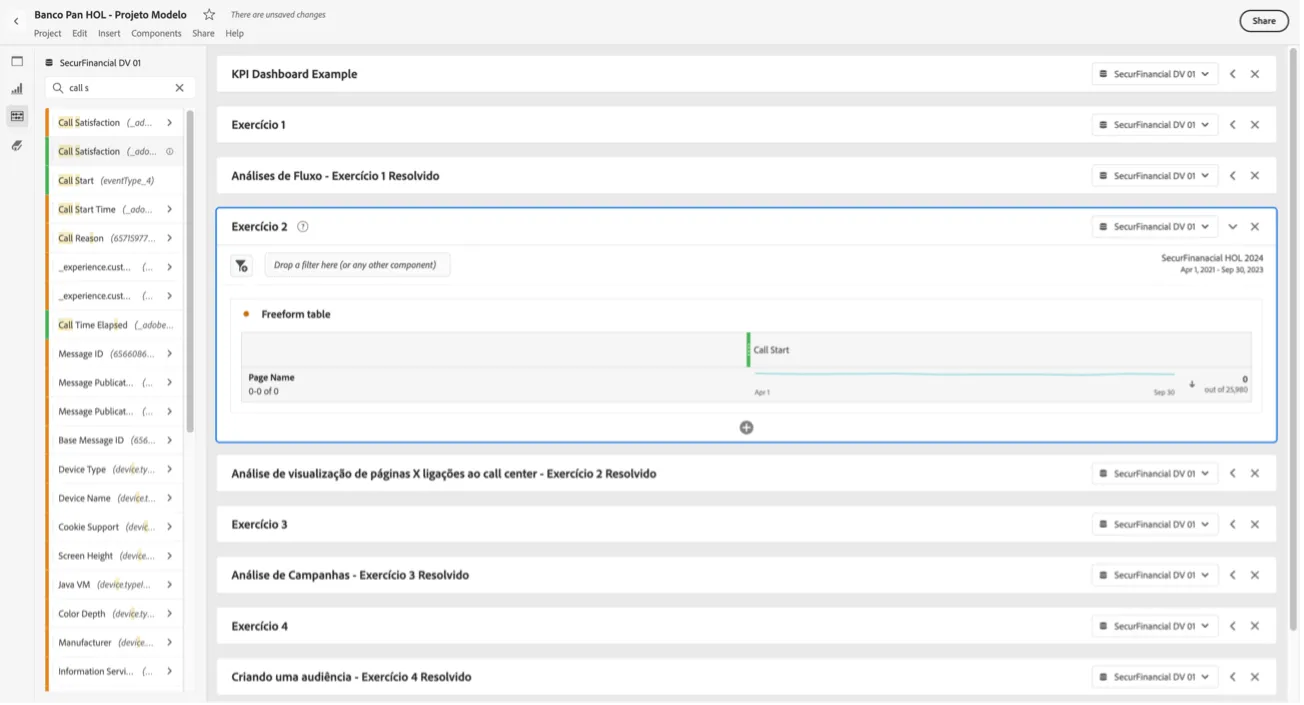Click the Share button at top right

click(1264, 21)
